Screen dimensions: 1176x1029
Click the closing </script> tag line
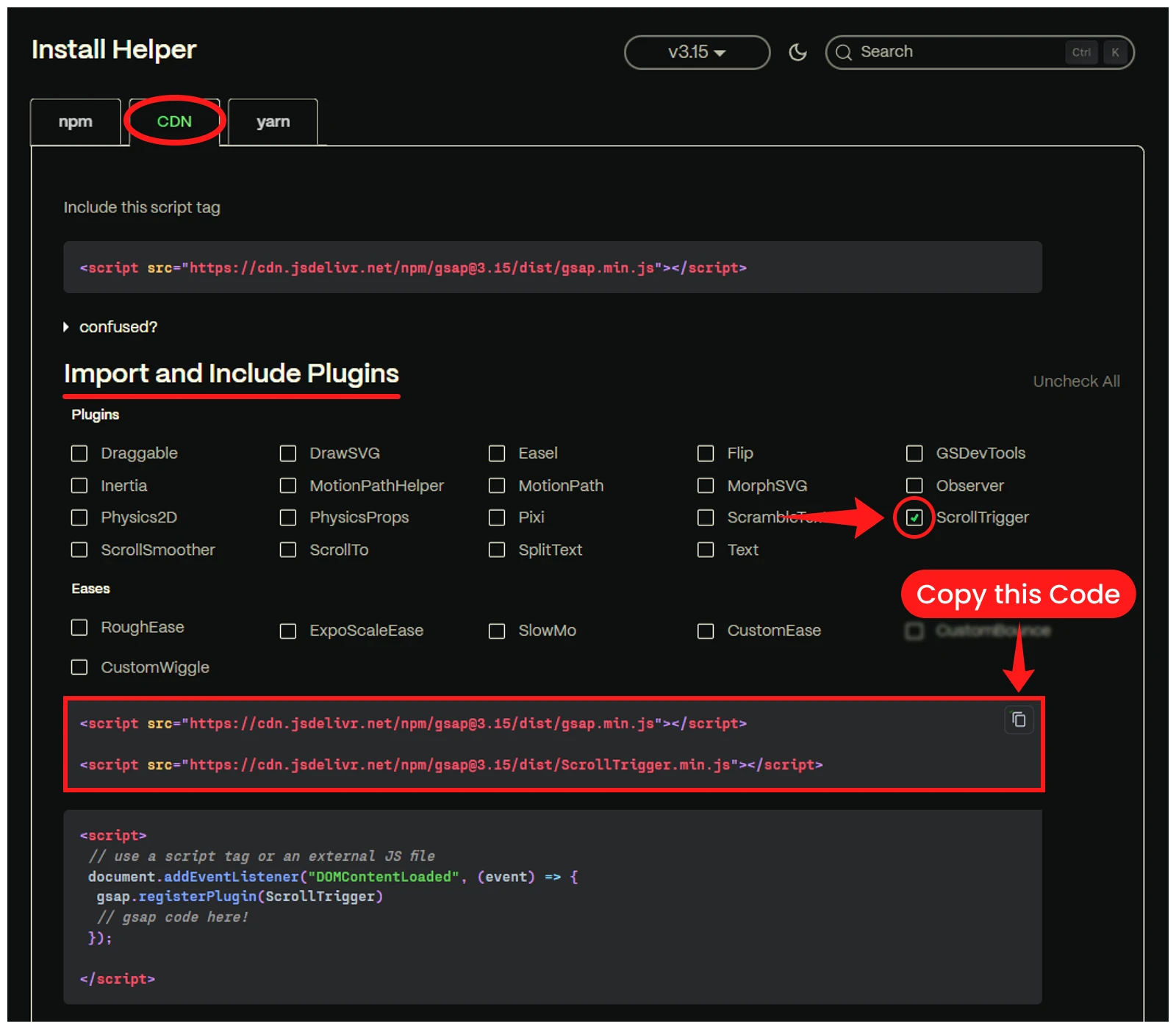pyautogui.click(x=118, y=979)
